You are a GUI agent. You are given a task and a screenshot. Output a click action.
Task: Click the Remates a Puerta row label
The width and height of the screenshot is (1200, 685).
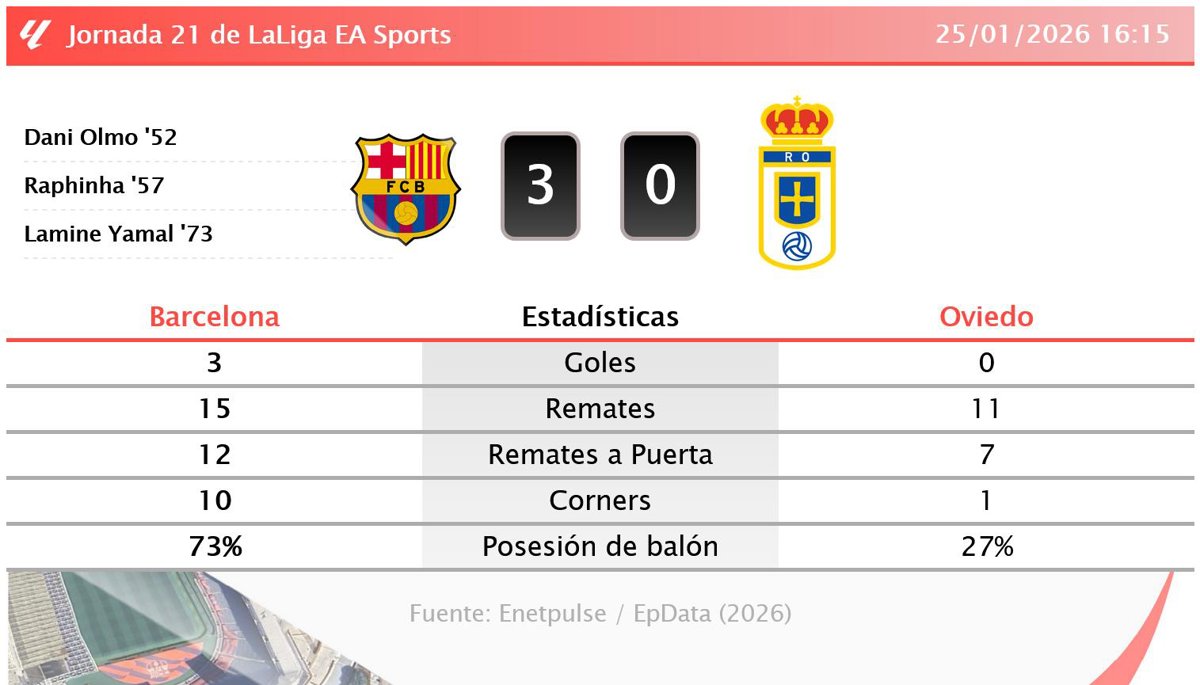click(x=600, y=455)
